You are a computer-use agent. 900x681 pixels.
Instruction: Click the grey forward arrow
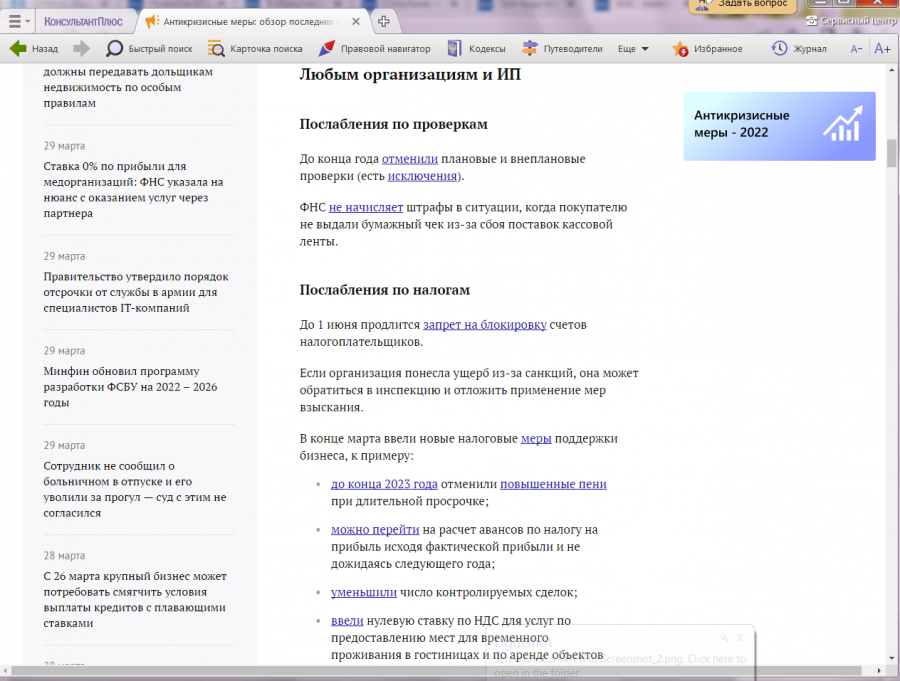coord(82,48)
